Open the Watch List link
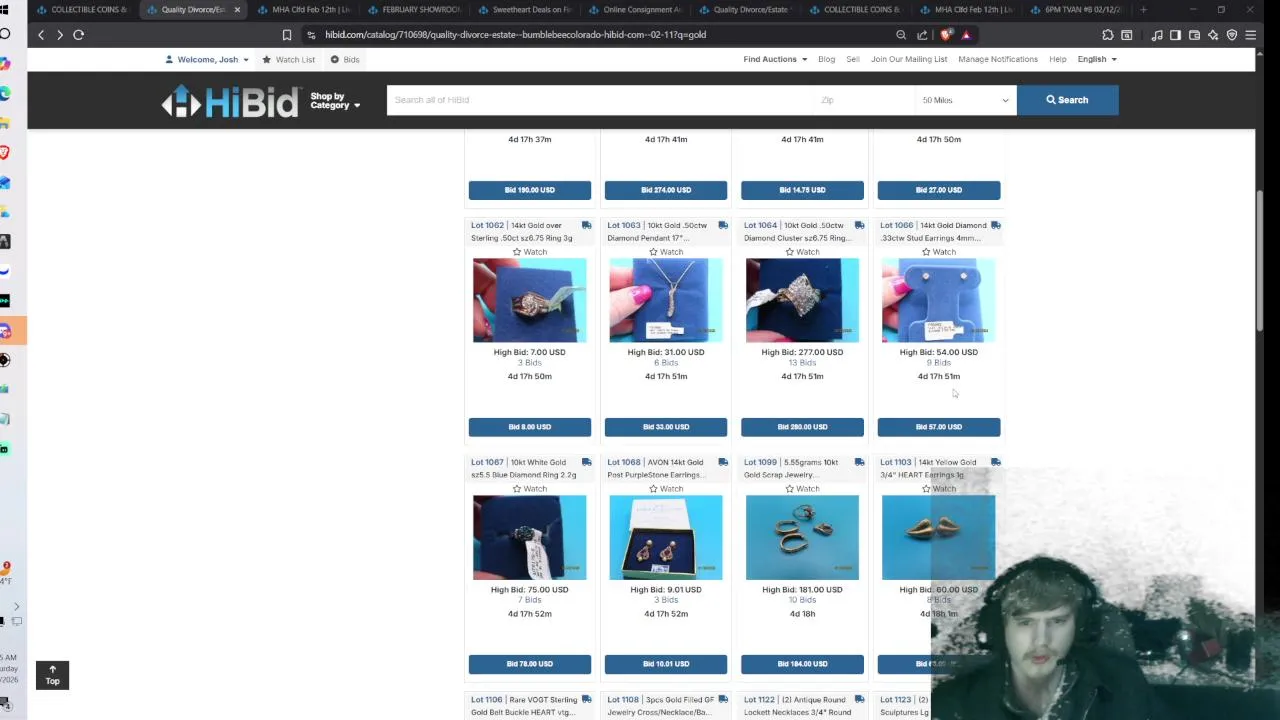 288,59
